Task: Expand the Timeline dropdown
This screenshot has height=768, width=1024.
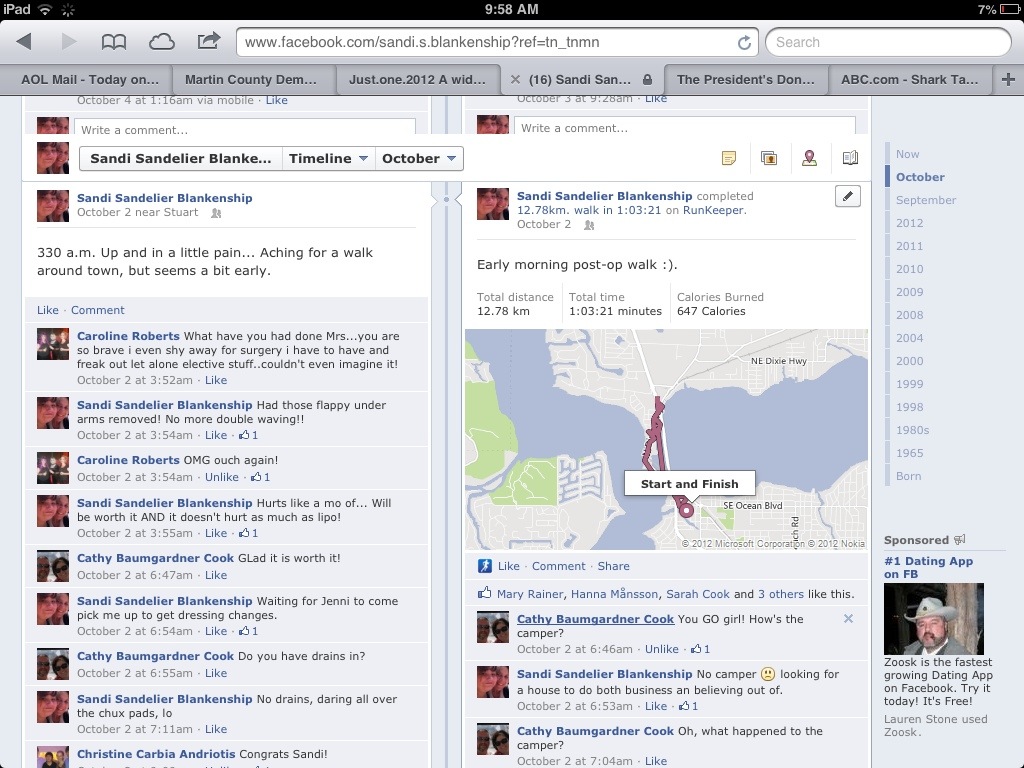Action: tap(328, 158)
